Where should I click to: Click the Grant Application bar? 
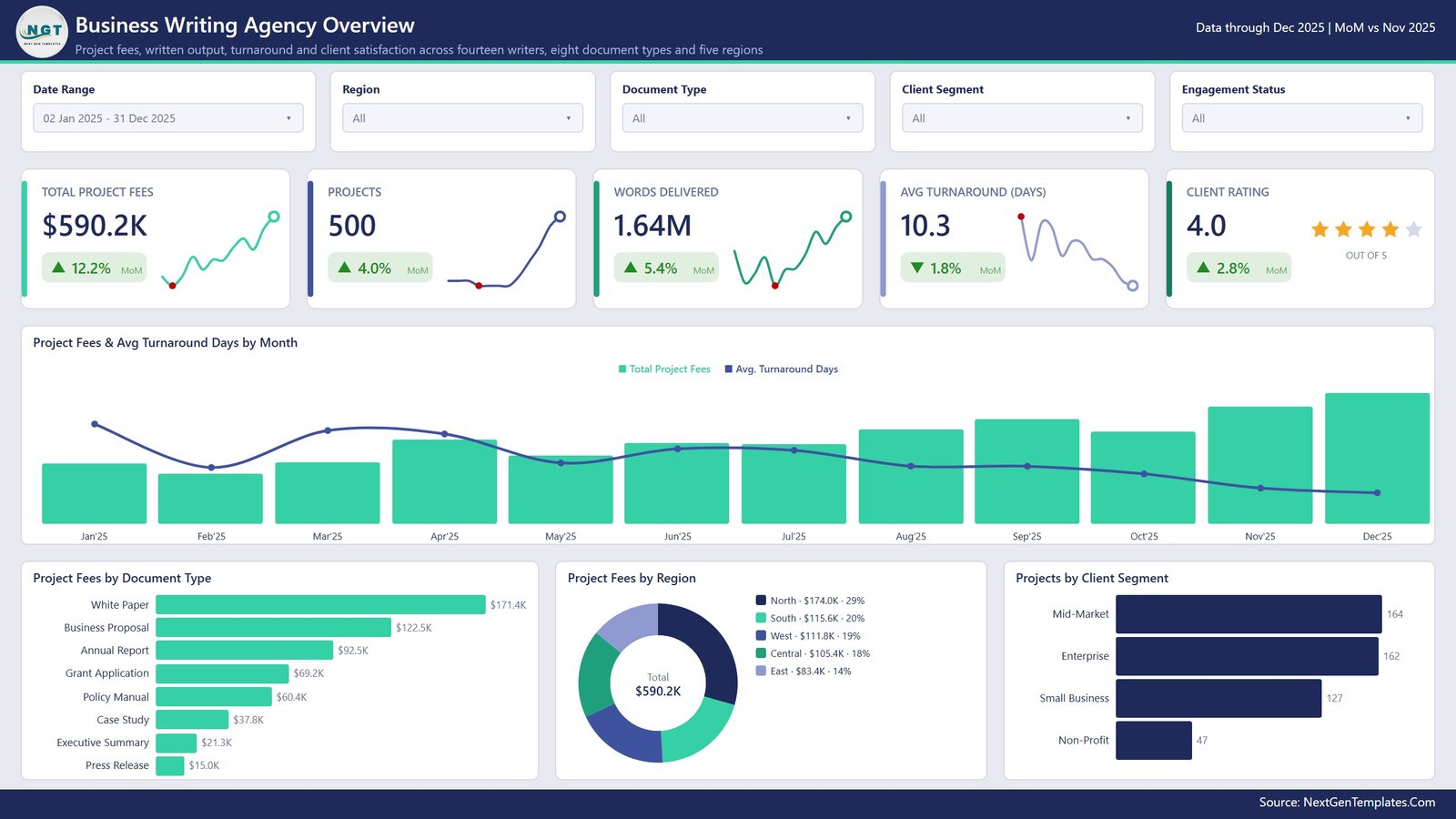pos(222,673)
